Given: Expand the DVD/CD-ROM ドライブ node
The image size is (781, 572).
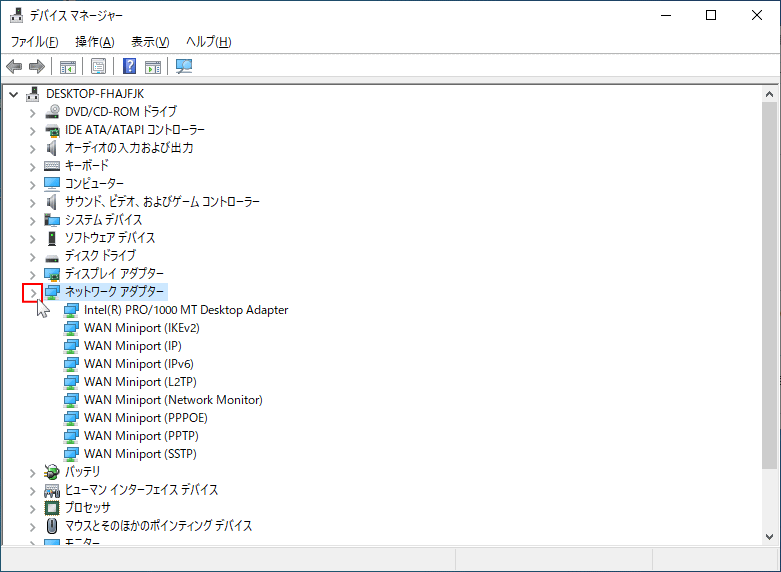Looking at the screenshot, I should click(33, 113).
